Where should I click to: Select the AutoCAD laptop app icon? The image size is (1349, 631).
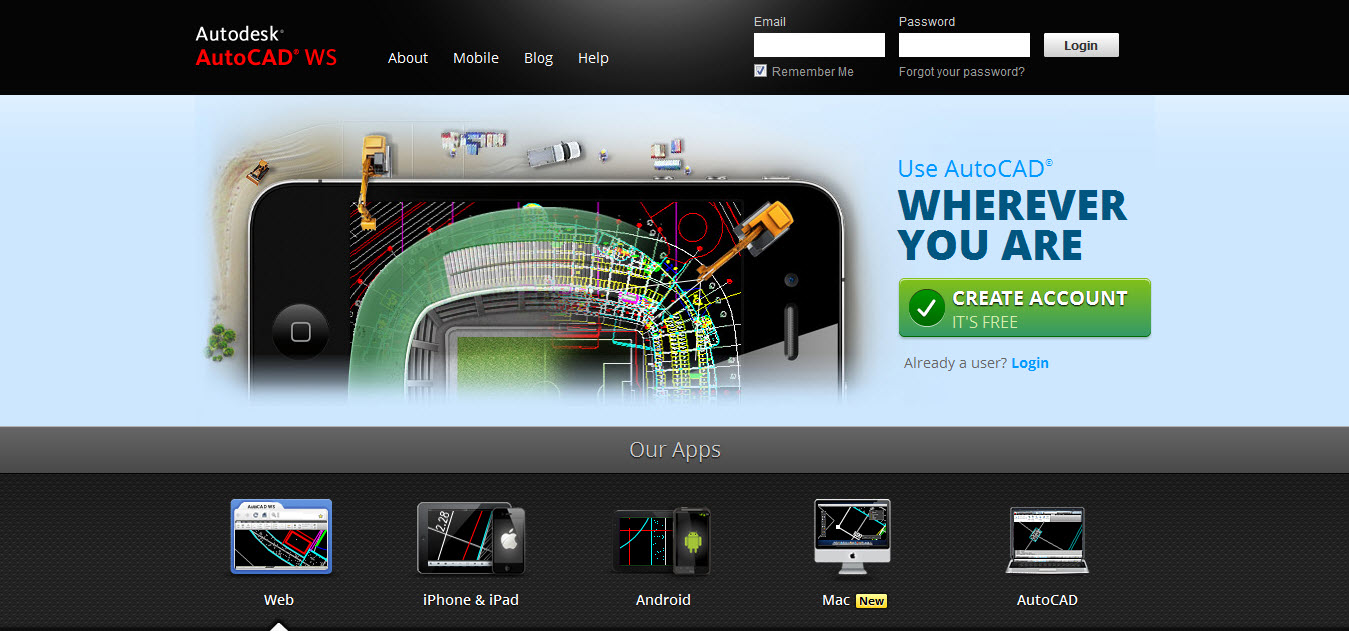pyautogui.click(x=1046, y=540)
